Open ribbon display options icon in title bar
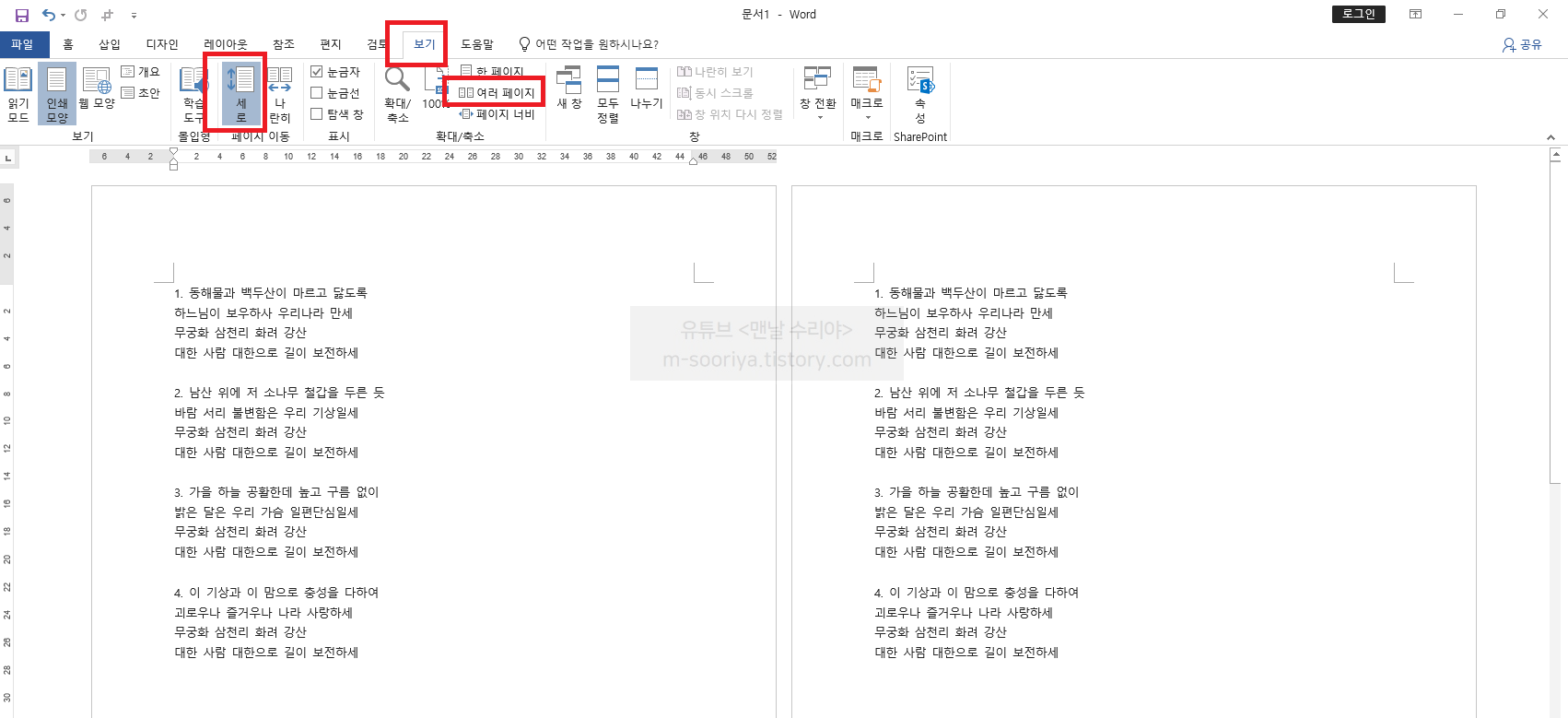The image size is (1568, 718). 1416,14
